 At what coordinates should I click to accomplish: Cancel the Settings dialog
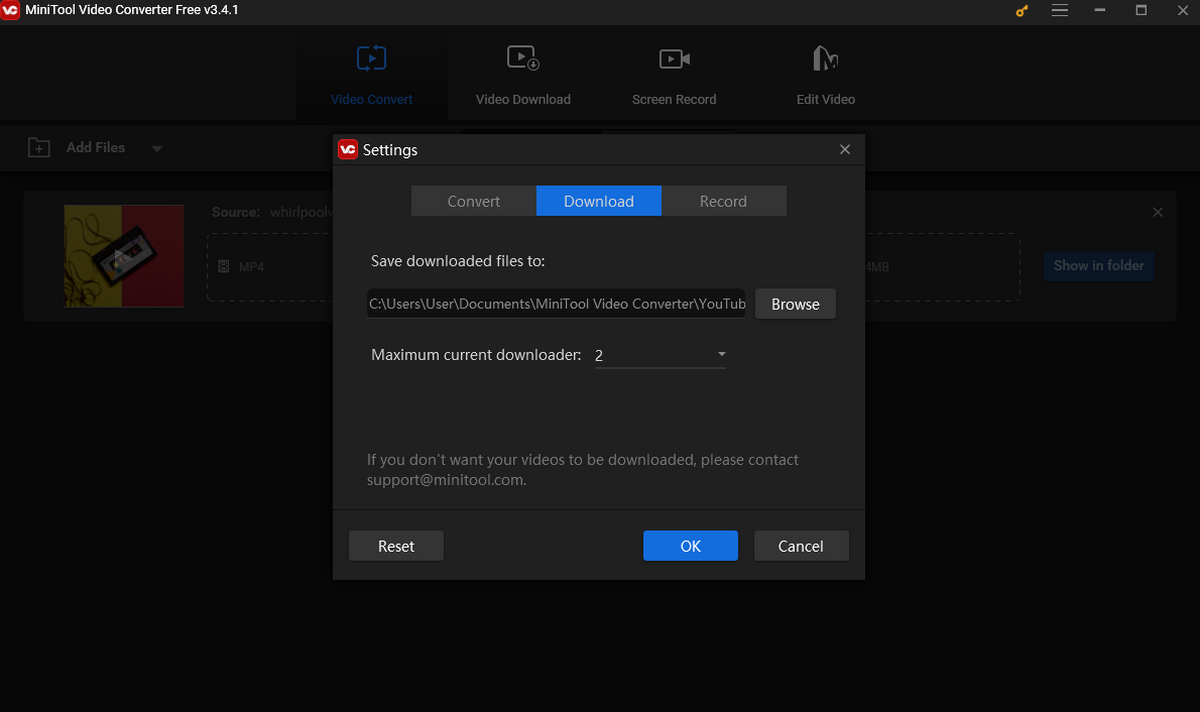(801, 546)
